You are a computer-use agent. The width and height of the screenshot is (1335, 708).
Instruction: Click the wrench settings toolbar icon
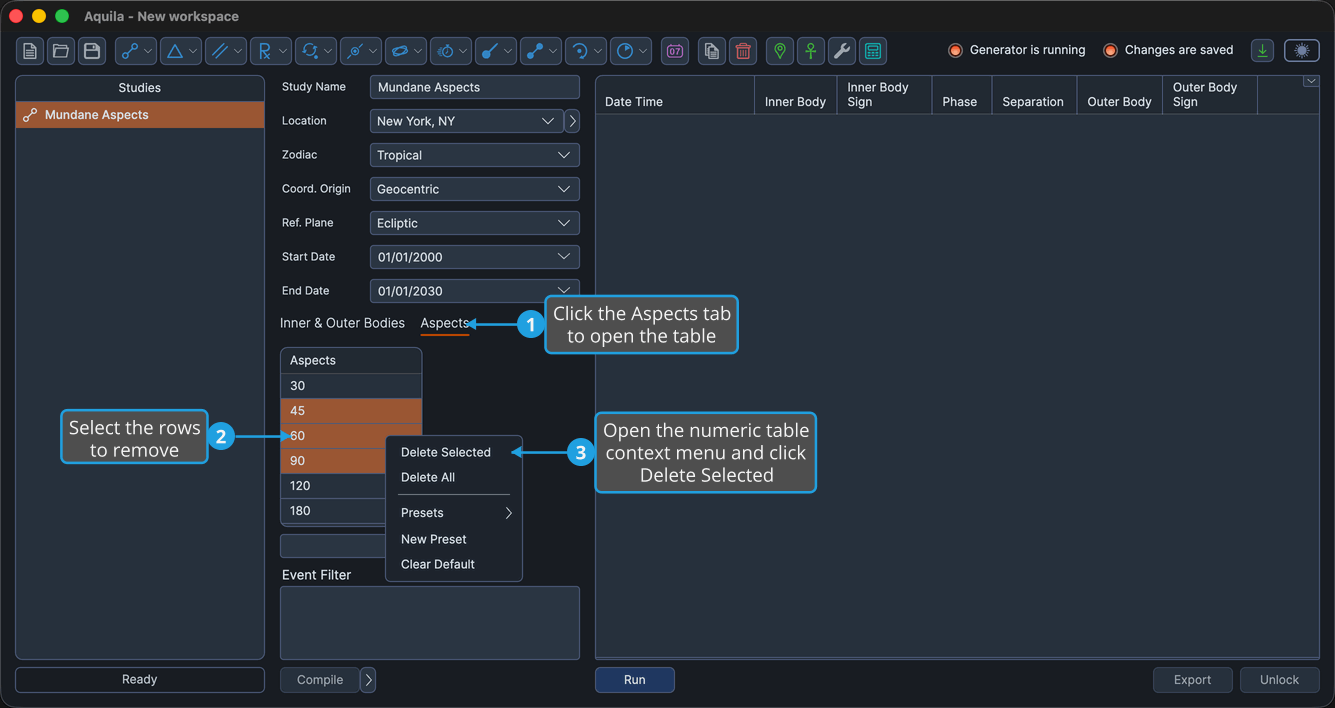[x=842, y=51]
